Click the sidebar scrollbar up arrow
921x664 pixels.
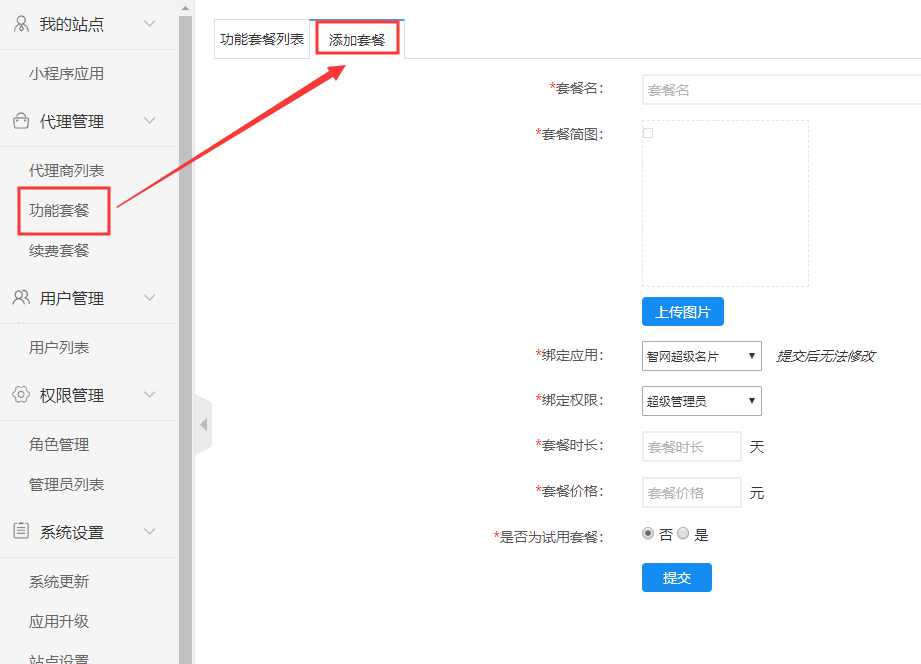pyautogui.click(x=186, y=8)
